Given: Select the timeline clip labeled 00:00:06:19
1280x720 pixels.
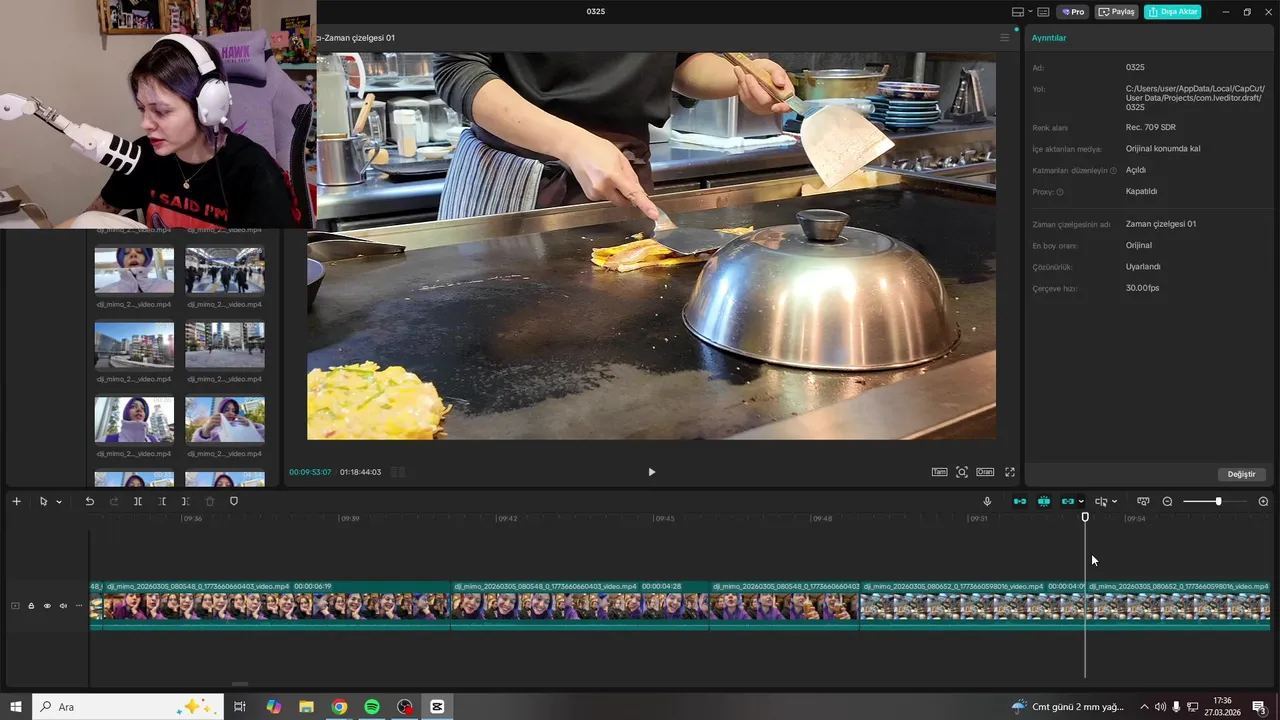Looking at the screenshot, I should click(x=276, y=606).
